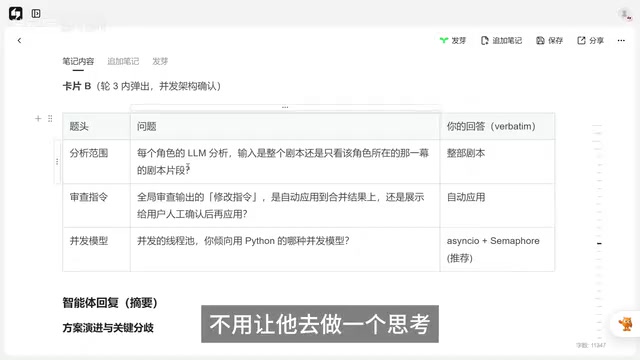This screenshot has height=360, width=640.
Task: Click the word count label
Action: pyautogui.click(x=591, y=345)
